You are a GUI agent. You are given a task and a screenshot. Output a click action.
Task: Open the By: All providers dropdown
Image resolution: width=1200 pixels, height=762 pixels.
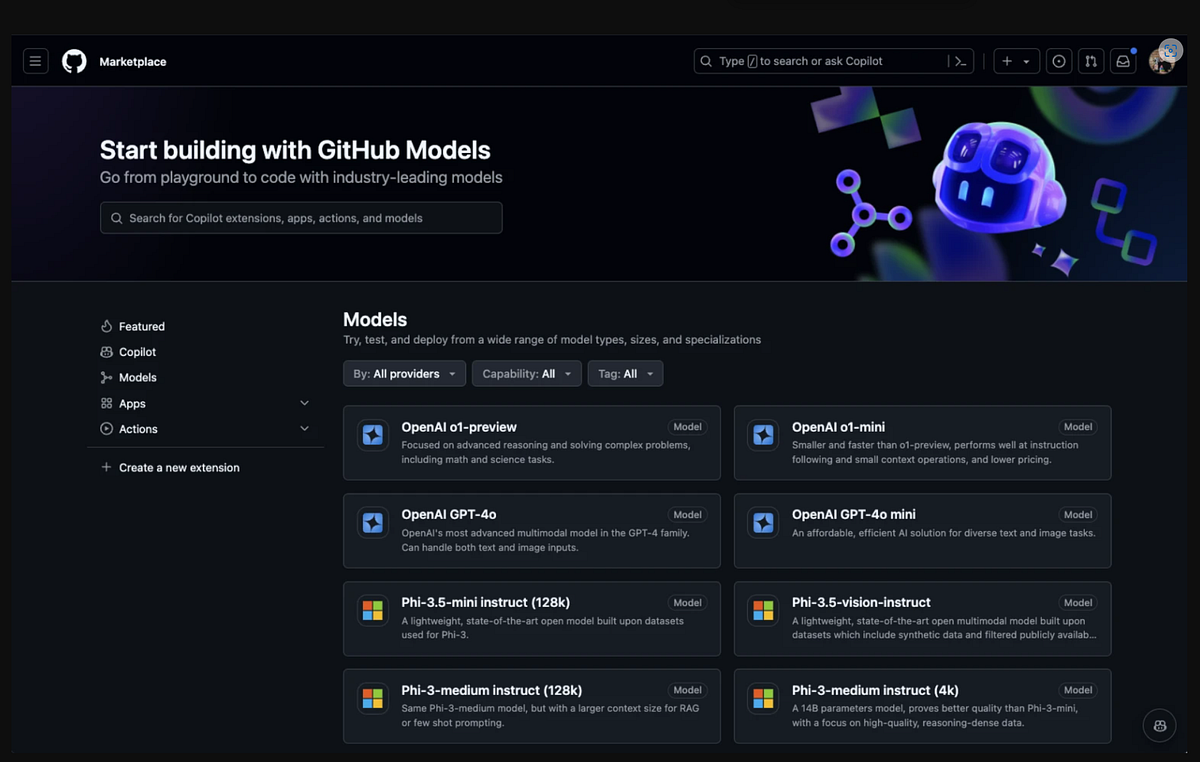coord(404,374)
